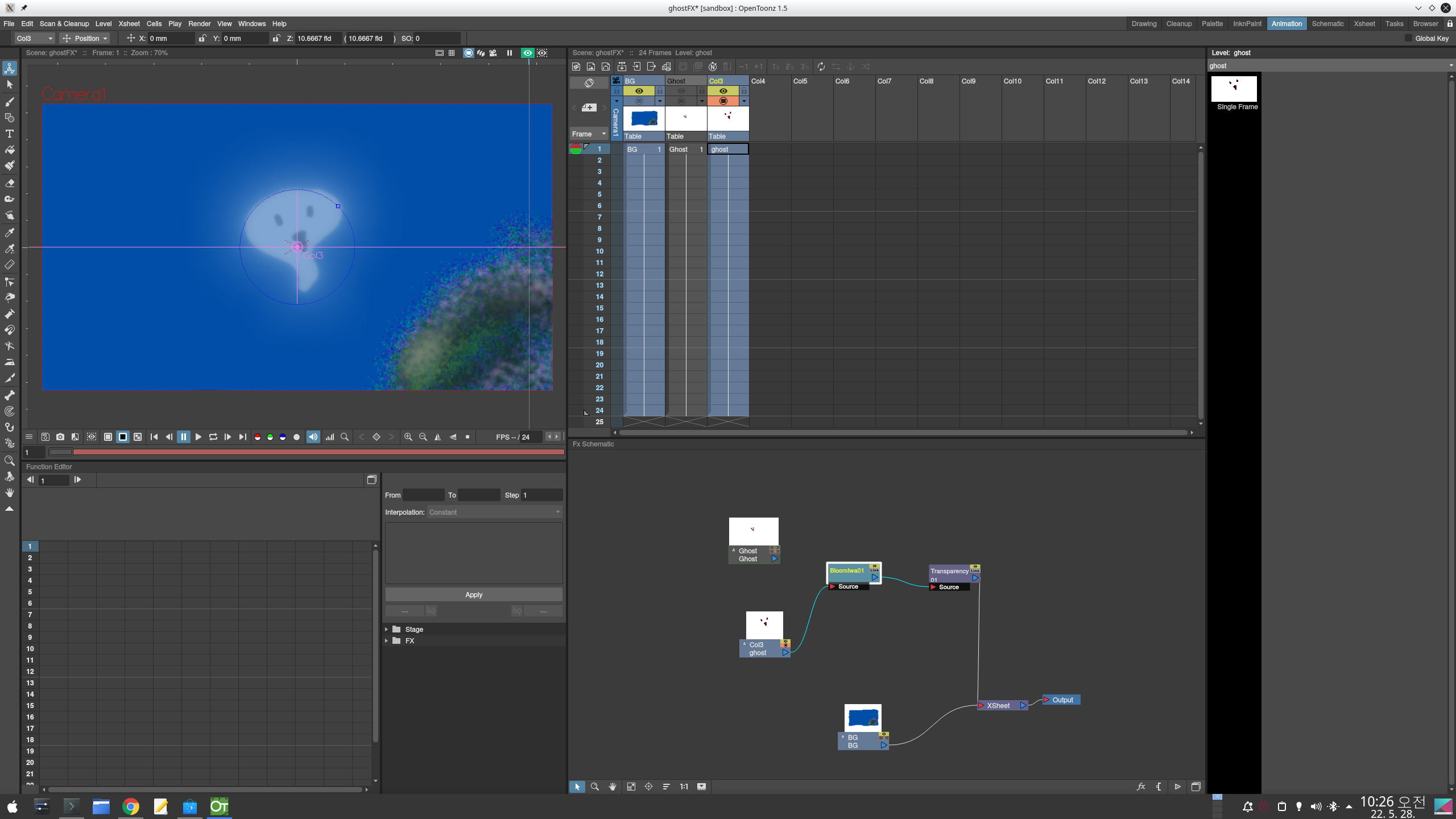1456x819 pixels.
Task: Select the Type tool
Action: [10, 134]
